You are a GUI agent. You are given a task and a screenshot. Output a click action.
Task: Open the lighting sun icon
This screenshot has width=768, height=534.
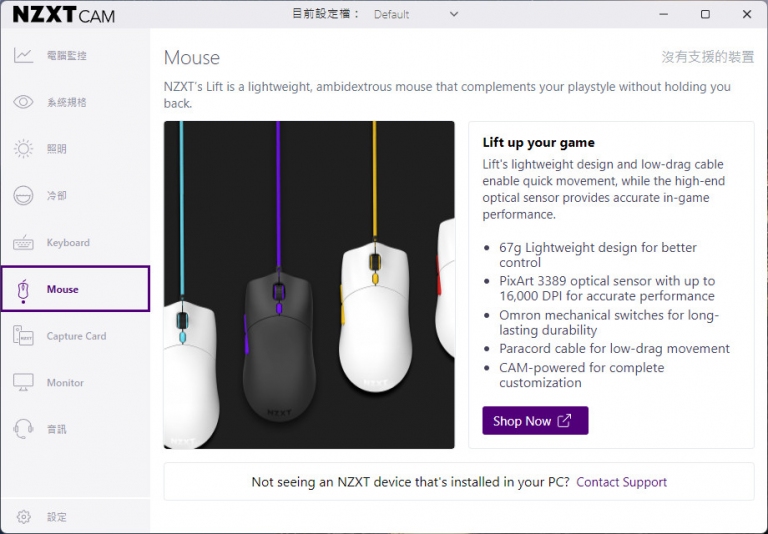click(23, 148)
